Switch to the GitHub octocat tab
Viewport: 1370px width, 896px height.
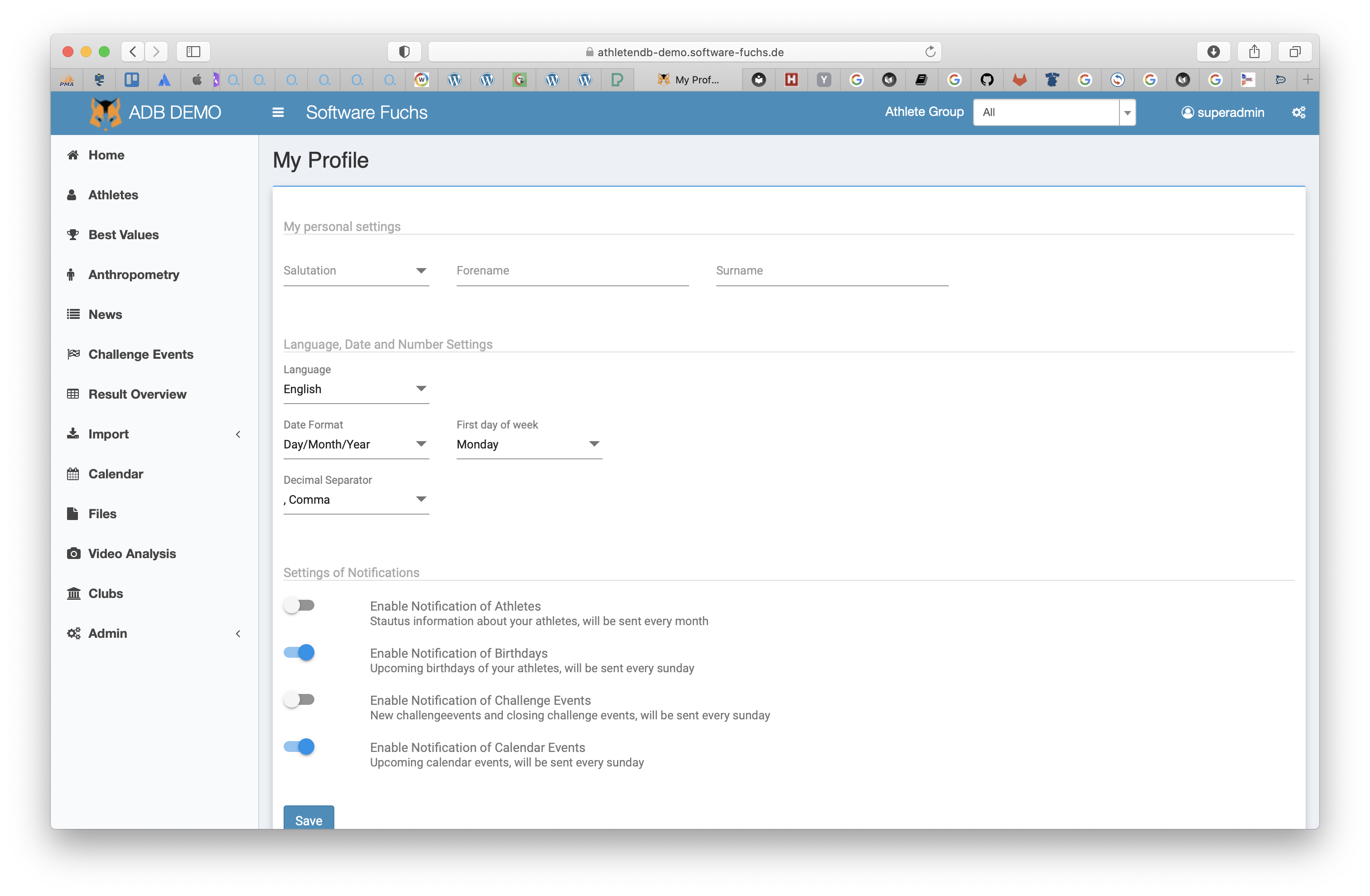[x=987, y=80]
